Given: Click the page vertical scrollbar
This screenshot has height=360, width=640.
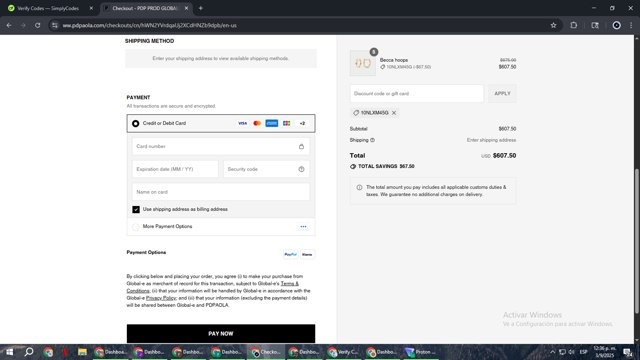Looking at the screenshot, I should click(636, 241).
